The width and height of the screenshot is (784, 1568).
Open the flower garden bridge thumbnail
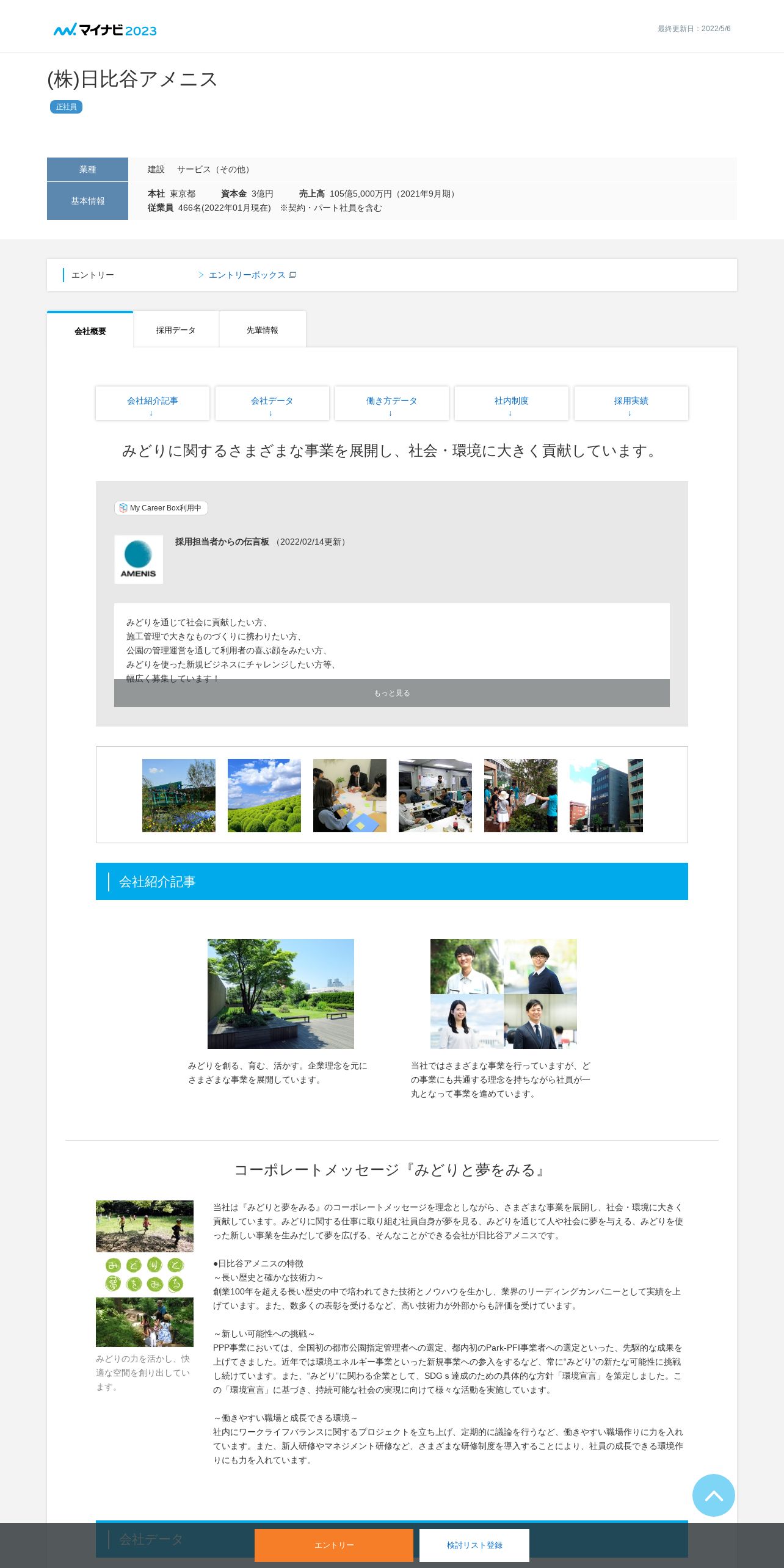179,796
